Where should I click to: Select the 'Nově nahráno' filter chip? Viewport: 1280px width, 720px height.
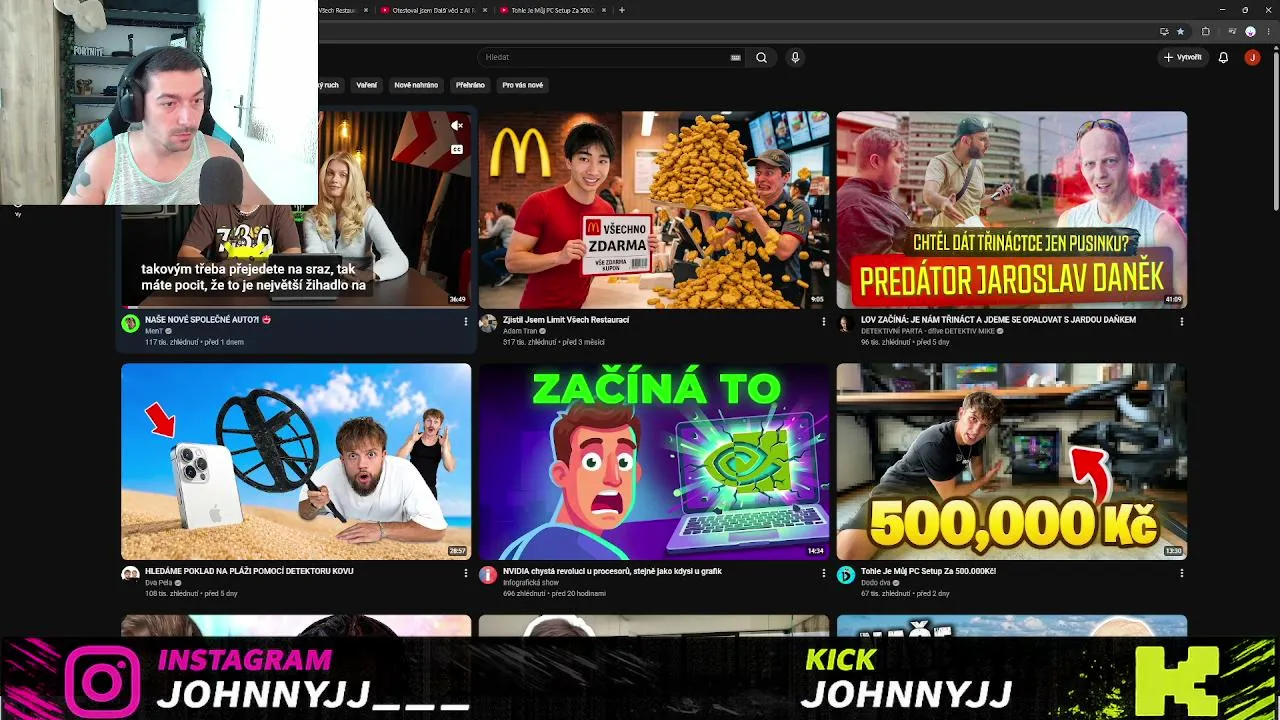(x=416, y=85)
